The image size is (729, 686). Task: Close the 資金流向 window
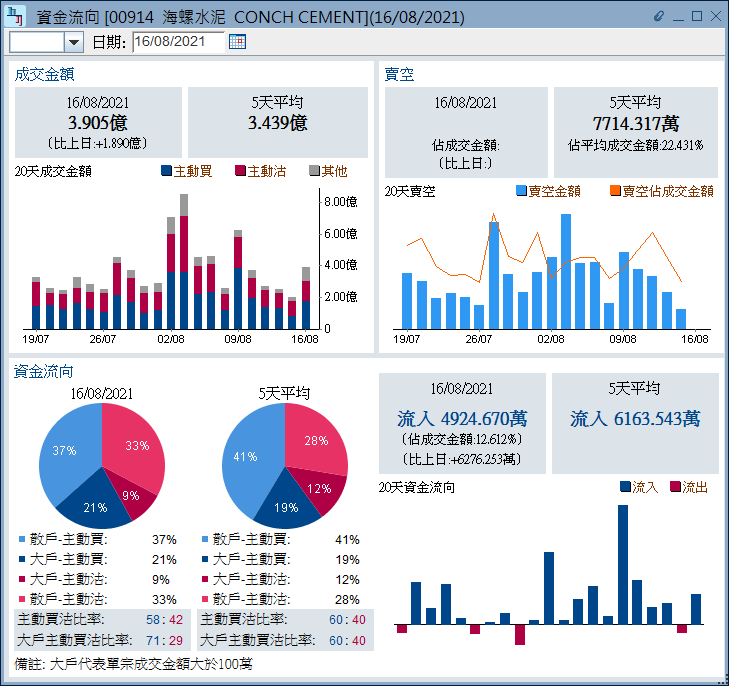tap(715, 16)
